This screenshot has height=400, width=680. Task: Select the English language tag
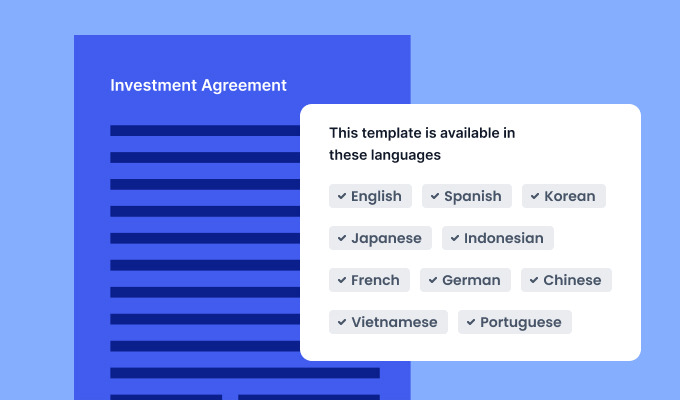[370, 196]
